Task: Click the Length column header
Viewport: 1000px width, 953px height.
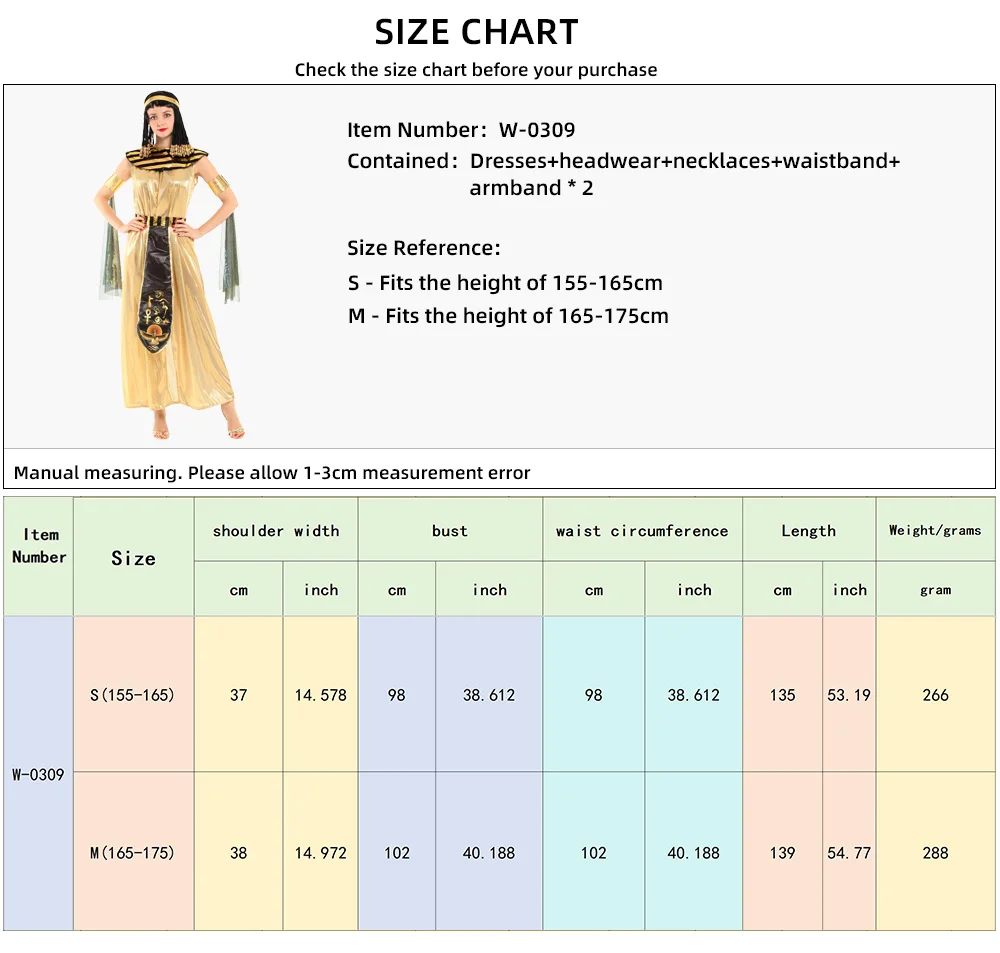Action: pyautogui.click(x=809, y=530)
